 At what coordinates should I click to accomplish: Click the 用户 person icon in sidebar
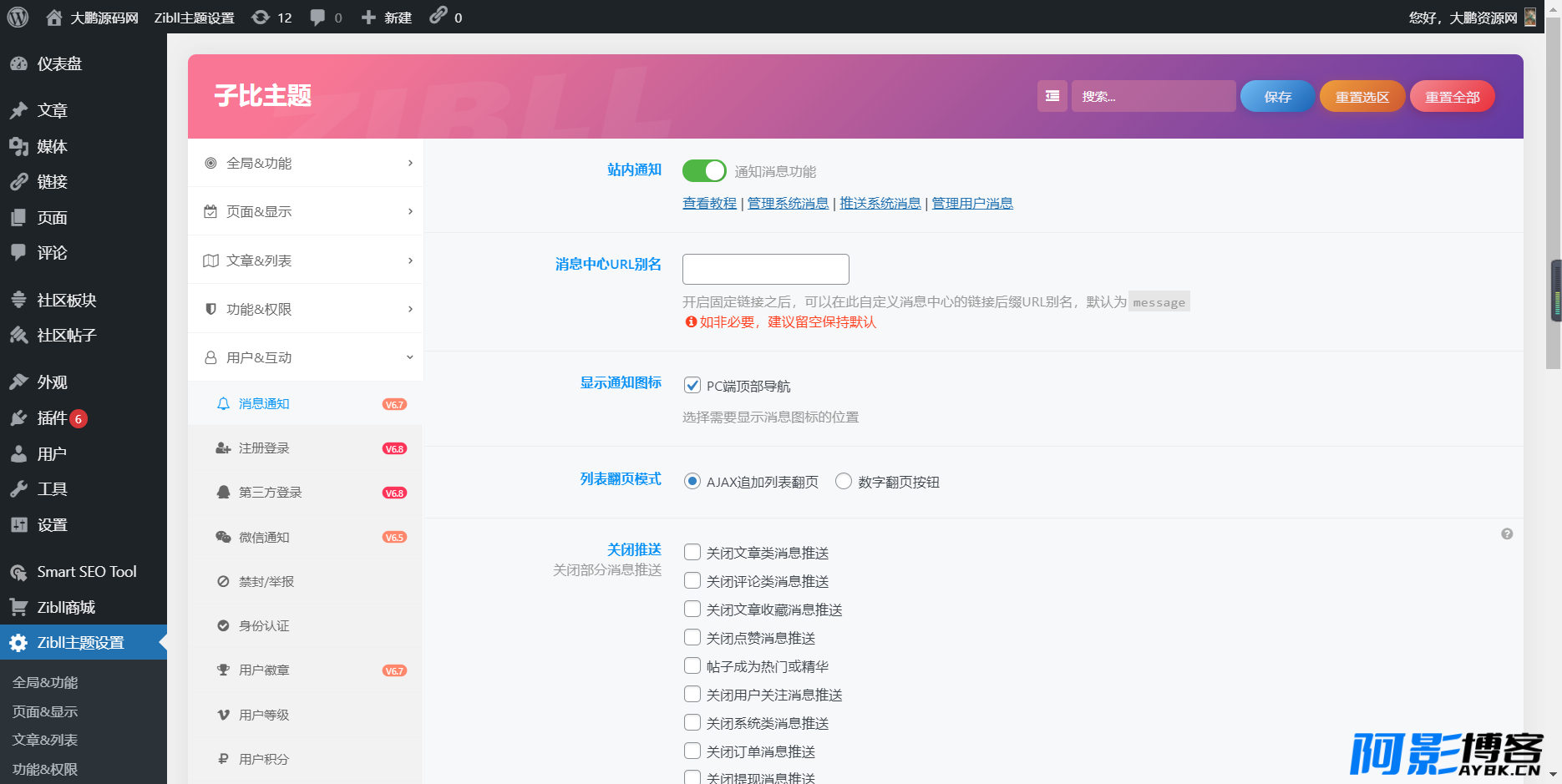[x=18, y=453]
